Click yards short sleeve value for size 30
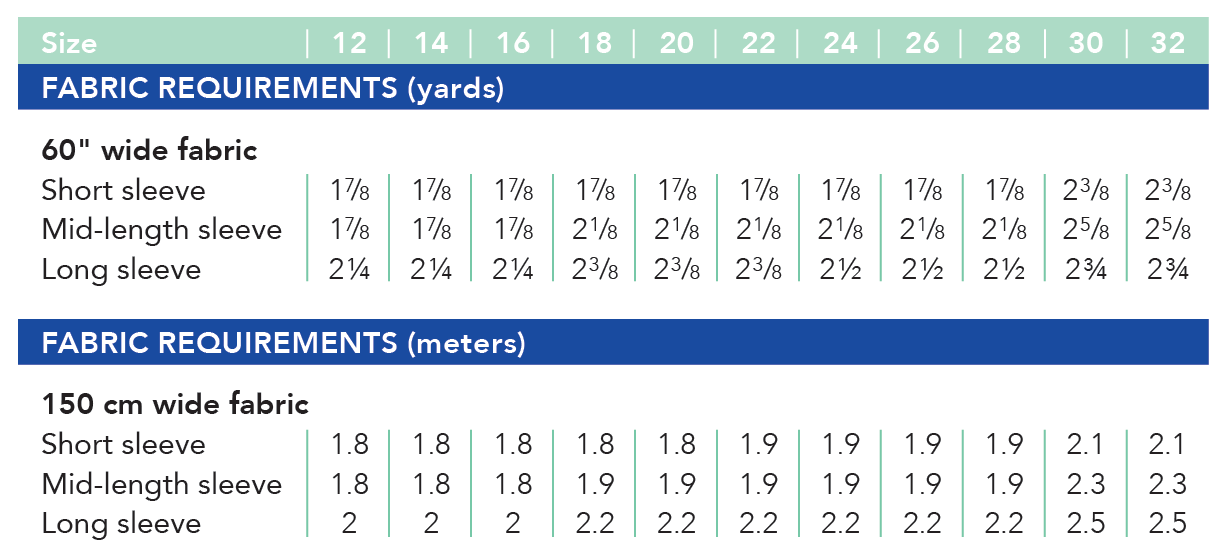 point(1086,190)
